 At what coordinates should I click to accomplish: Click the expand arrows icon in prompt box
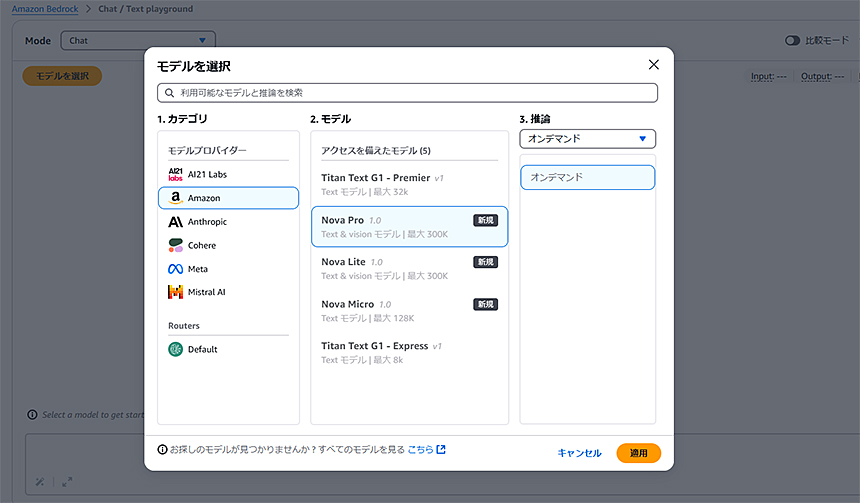[x=67, y=482]
